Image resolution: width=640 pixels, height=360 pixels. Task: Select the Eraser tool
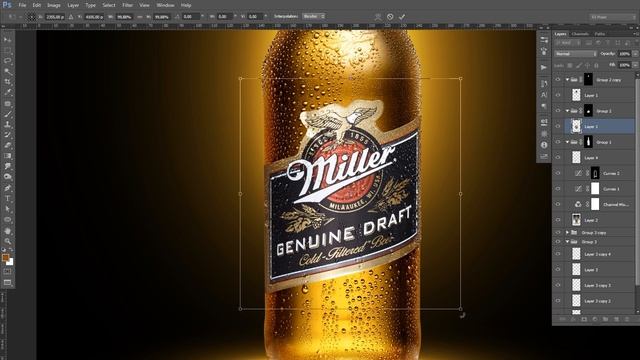tap(7, 145)
